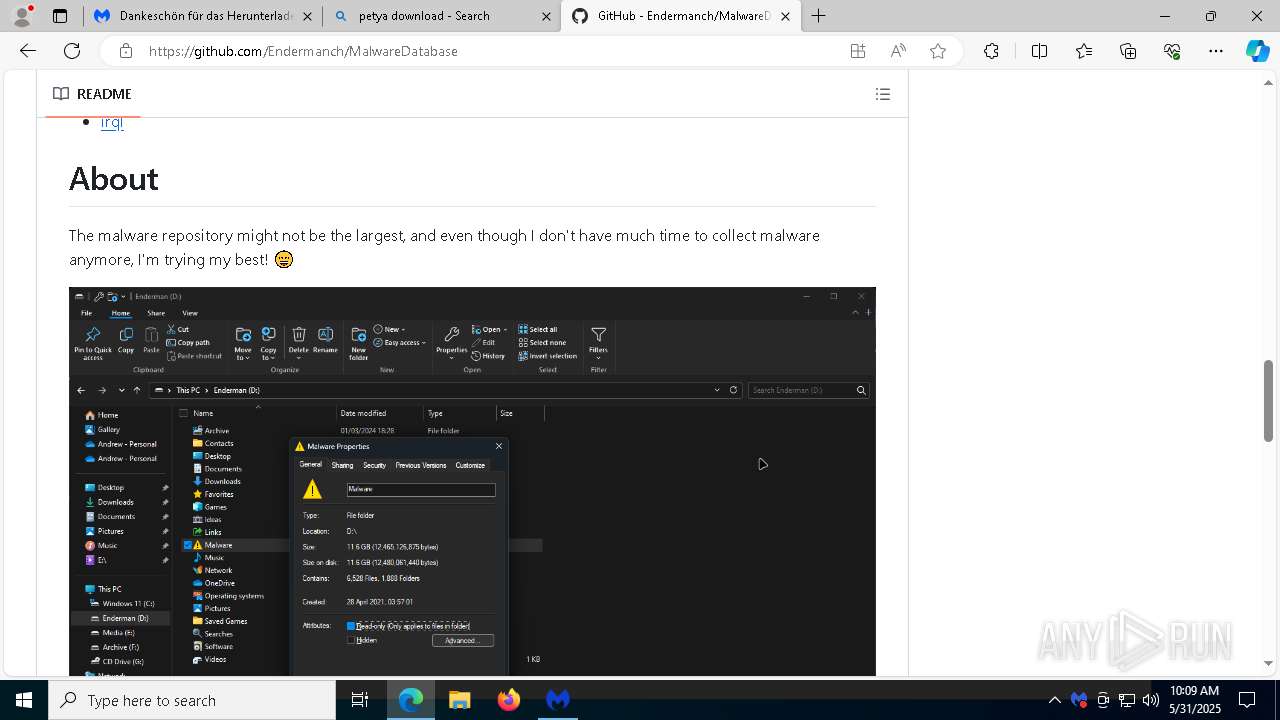Open the Windows Start menu
1280x720 pixels.
click(x=24, y=700)
